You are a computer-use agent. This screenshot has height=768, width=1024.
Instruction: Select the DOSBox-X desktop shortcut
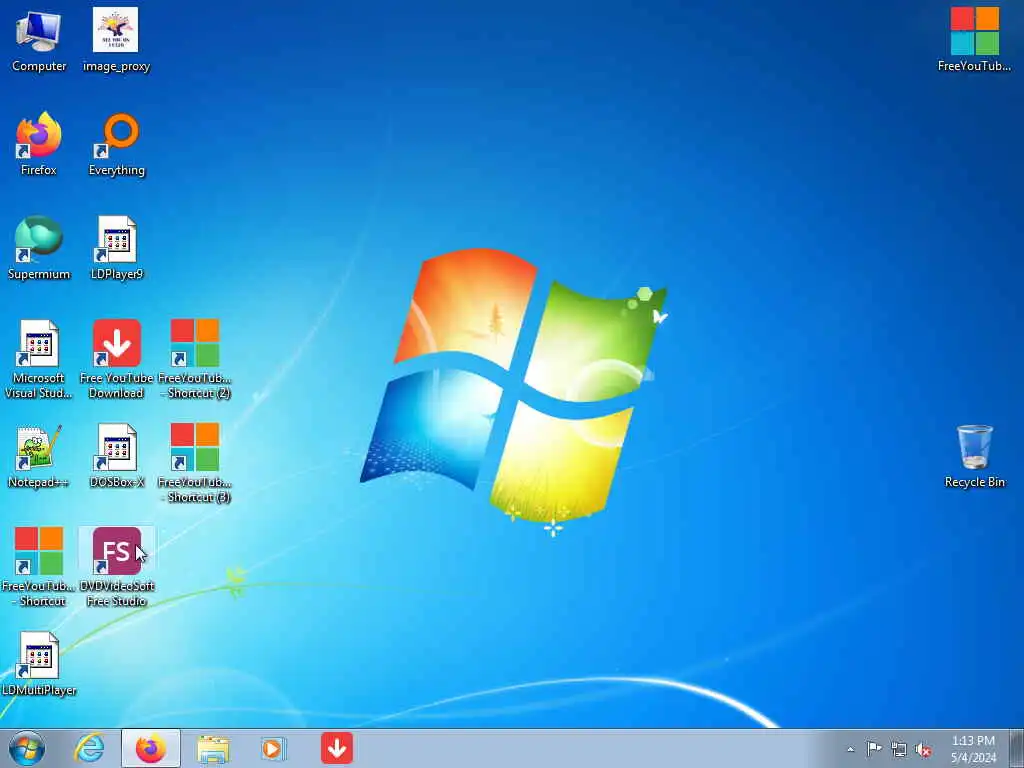[x=116, y=456]
